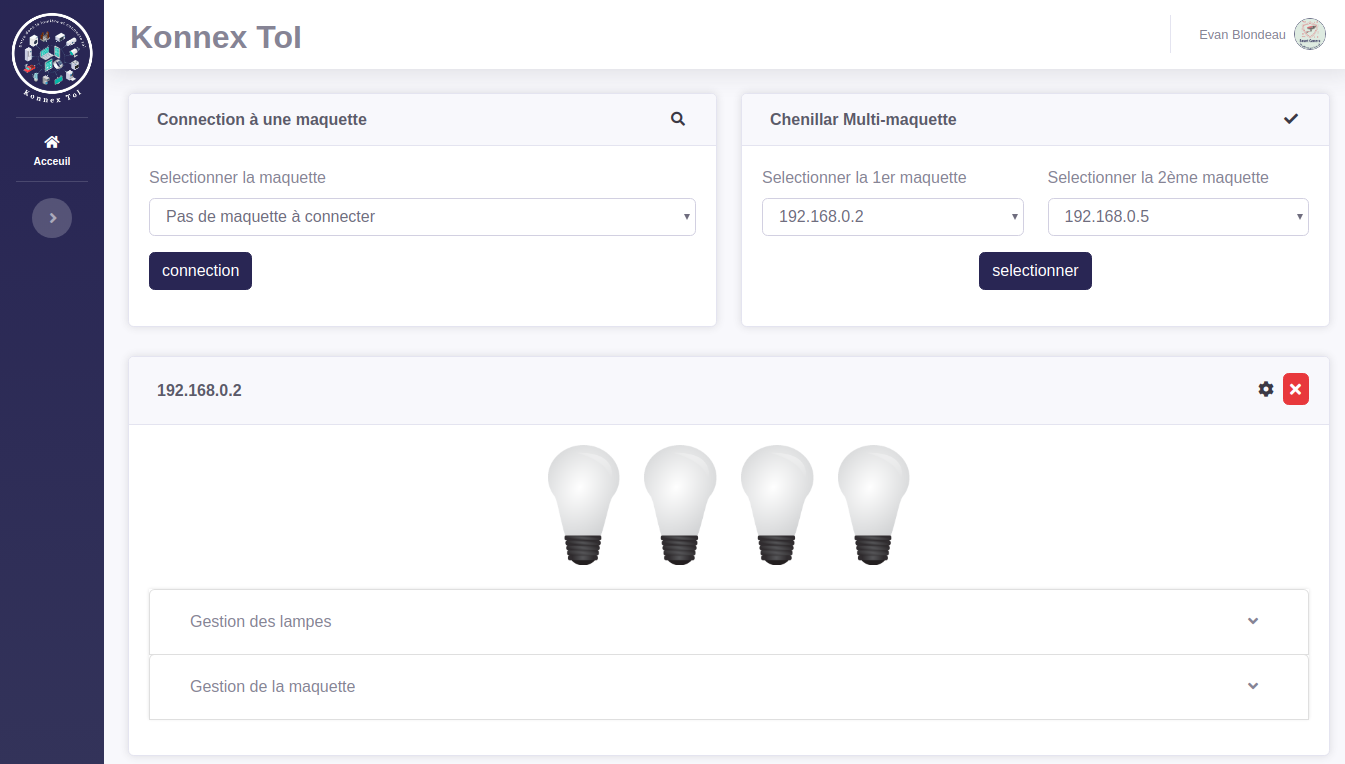Click the Konnex Tol logo in sidebar
This screenshot has height=764, width=1345.
(52, 57)
